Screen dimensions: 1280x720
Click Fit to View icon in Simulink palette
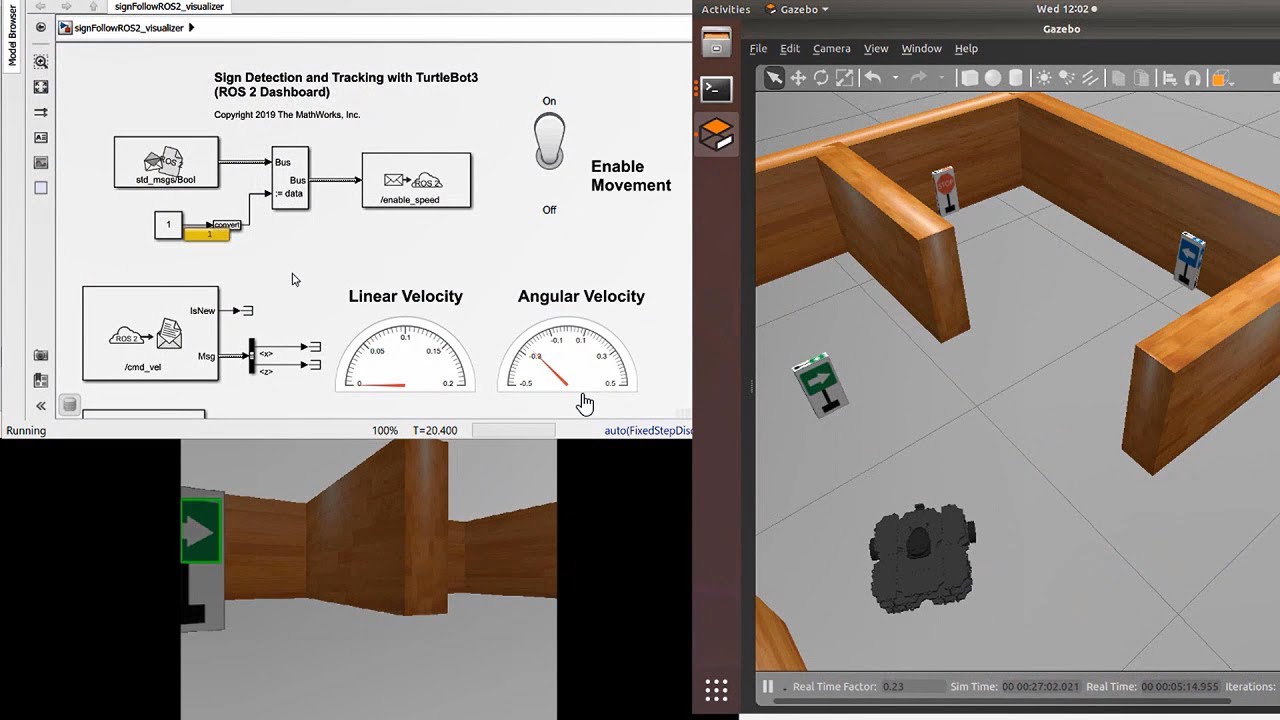(x=41, y=87)
